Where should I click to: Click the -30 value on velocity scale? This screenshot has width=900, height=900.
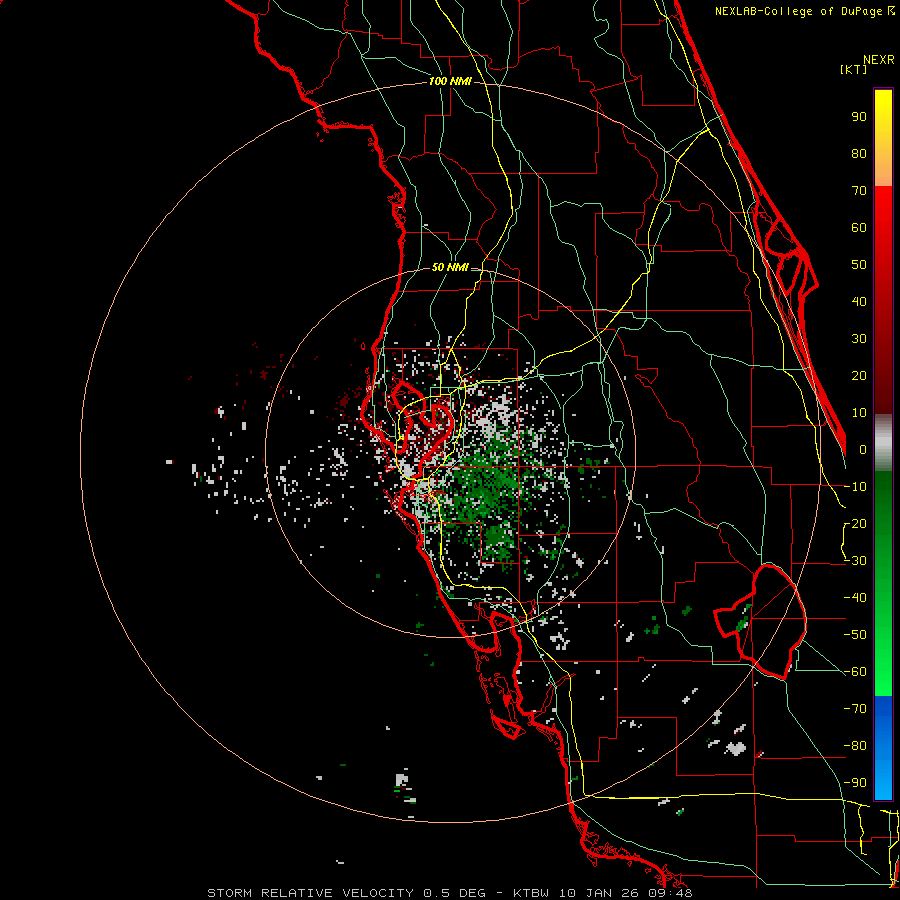(855, 561)
